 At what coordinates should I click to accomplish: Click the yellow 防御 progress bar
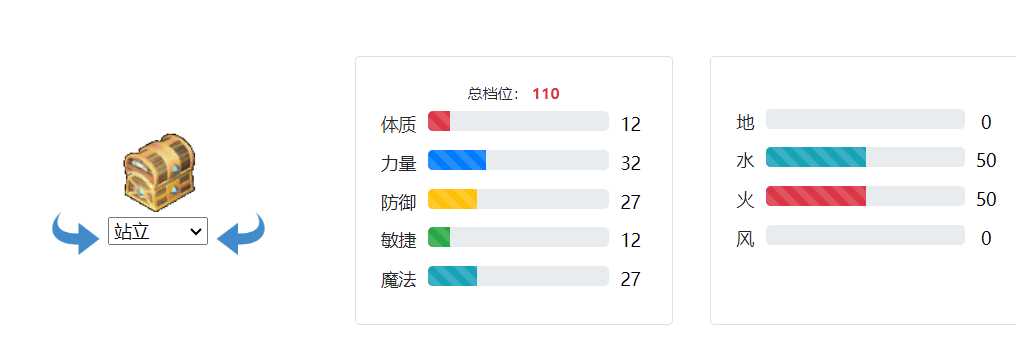click(518, 199)
